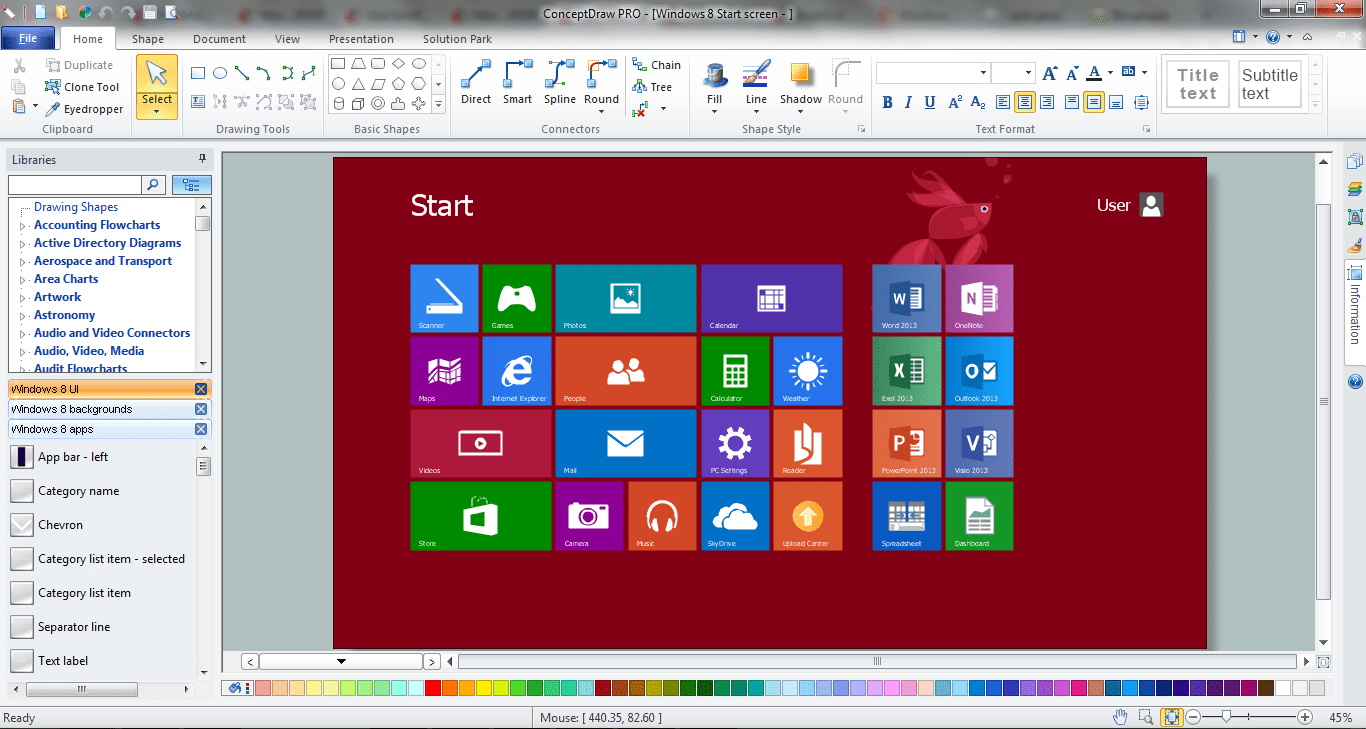Select the Rectangle drawing tool
1366x729 pixels.
[198, 74]
